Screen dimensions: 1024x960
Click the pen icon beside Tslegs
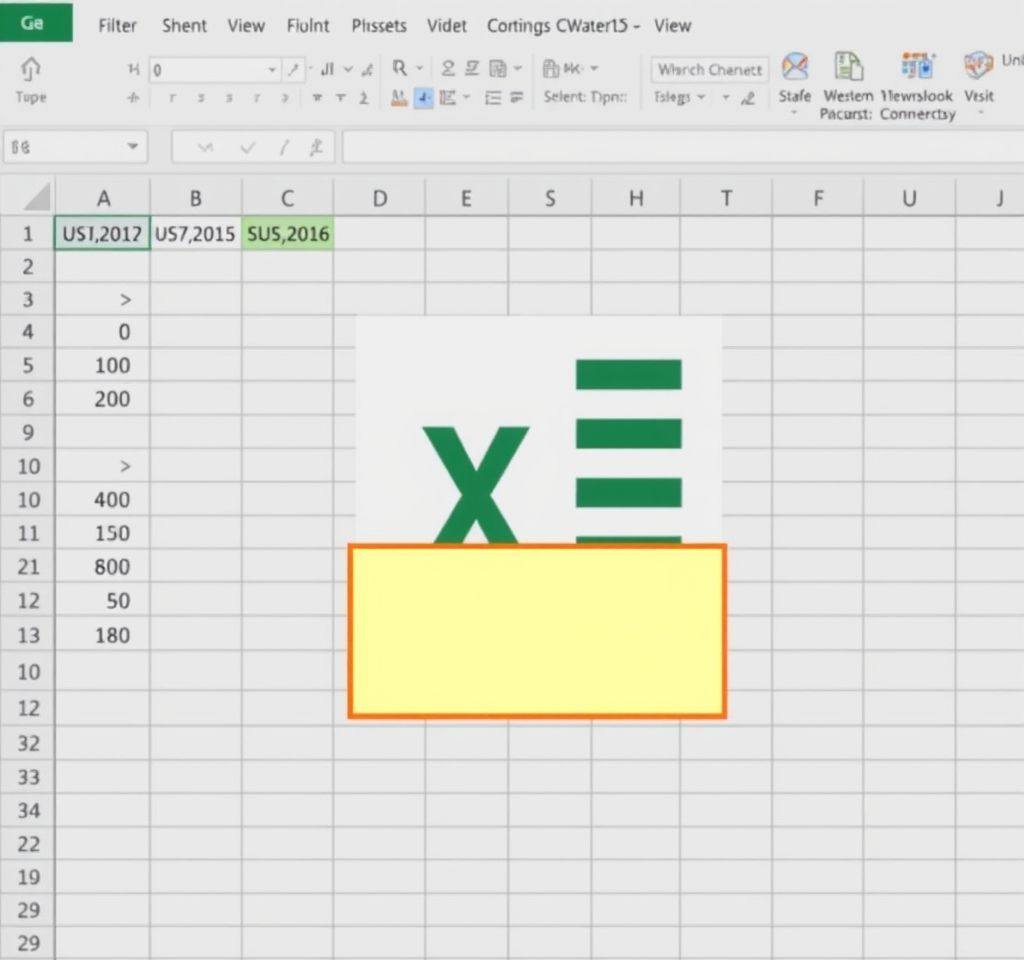pos(748,98)
